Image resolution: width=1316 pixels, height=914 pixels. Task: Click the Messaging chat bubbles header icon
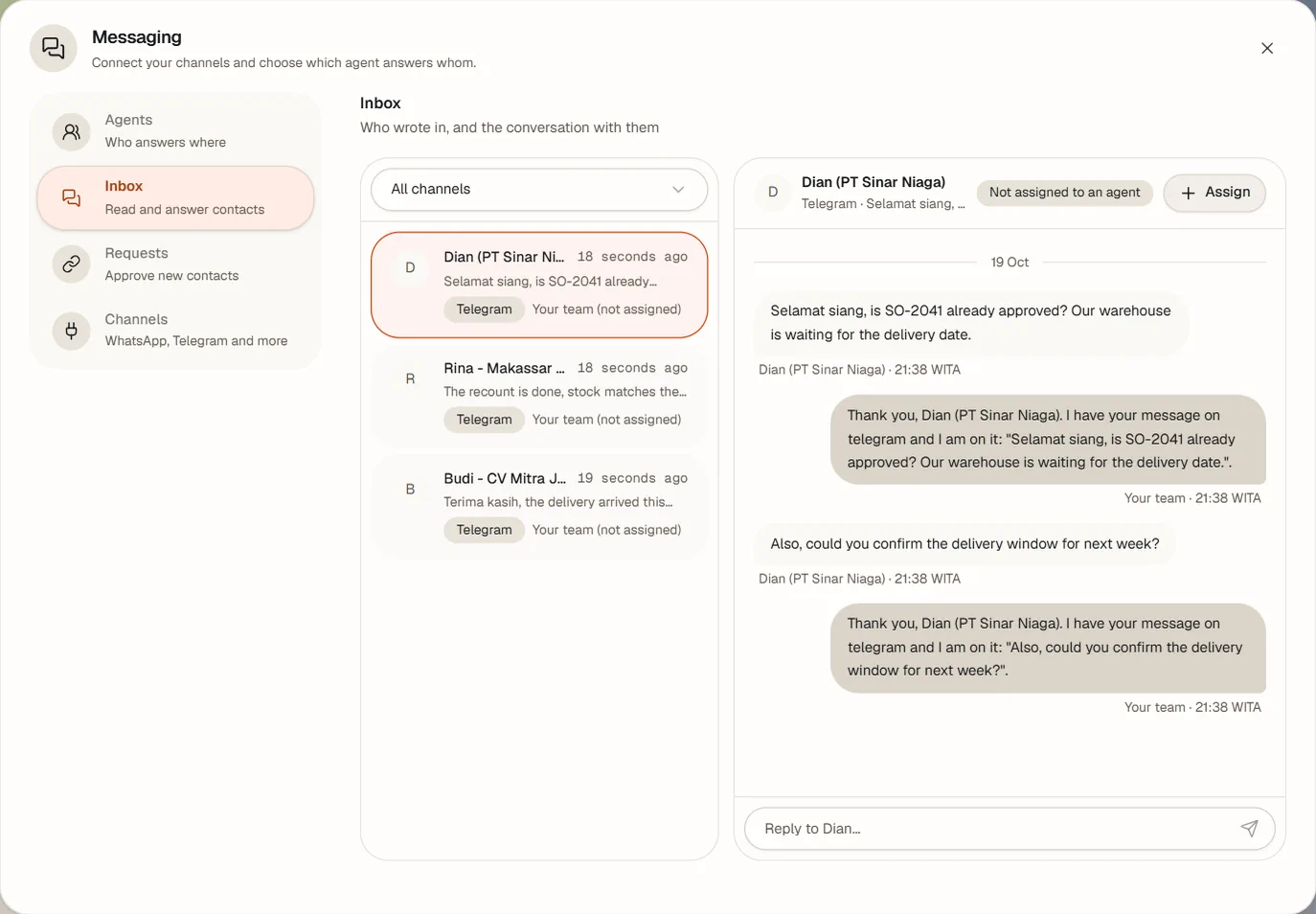pyautogui.click(x=54, y=48)
